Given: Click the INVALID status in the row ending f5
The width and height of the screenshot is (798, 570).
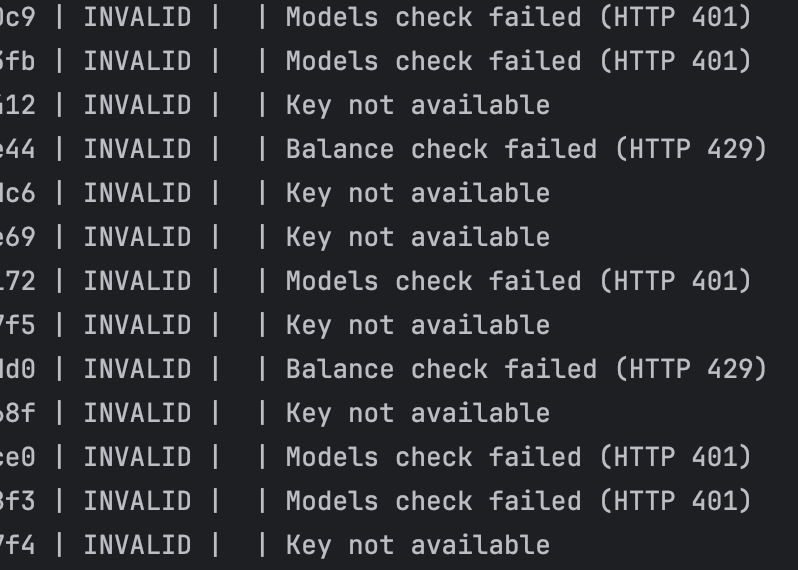Looking at the screenshot, I should click(137, 325).
